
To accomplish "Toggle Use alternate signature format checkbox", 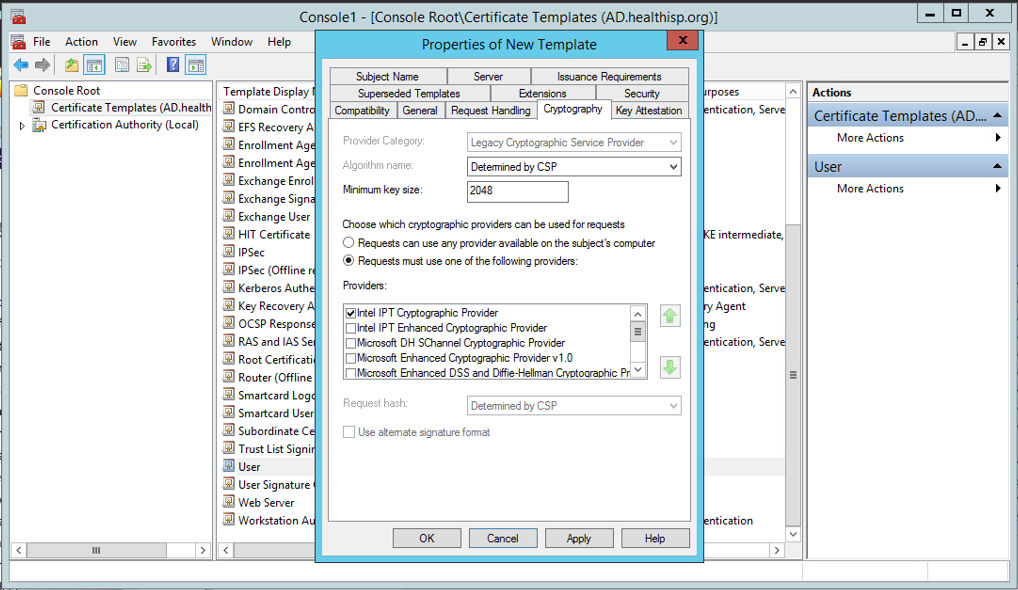I will coord(349,432).
